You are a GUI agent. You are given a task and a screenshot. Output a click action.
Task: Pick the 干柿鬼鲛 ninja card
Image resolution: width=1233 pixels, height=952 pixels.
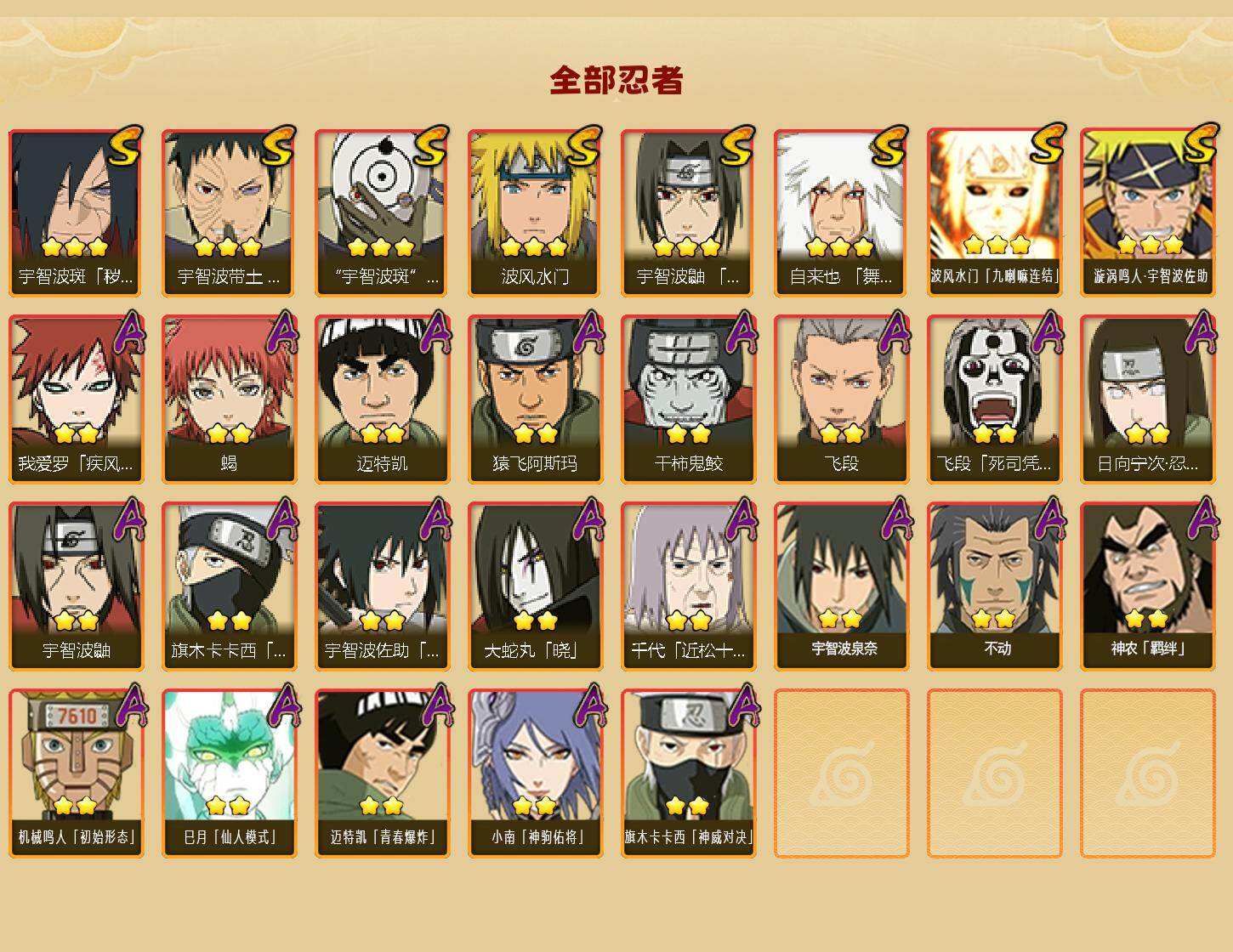[x=688, y=399]
